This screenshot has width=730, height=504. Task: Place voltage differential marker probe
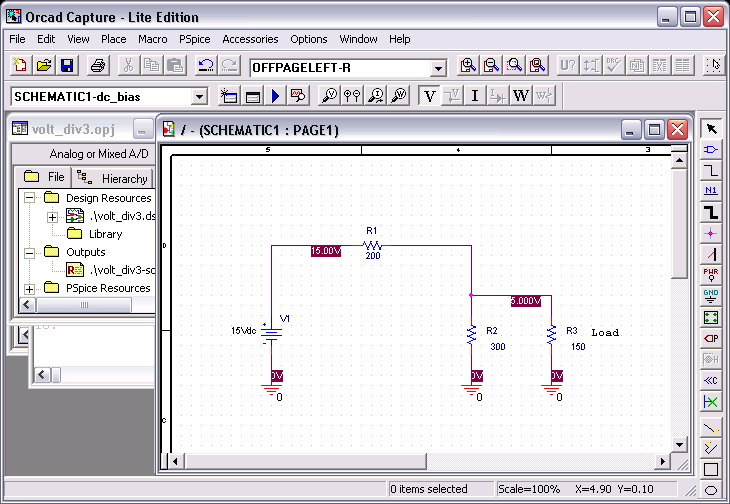point(352,96)
